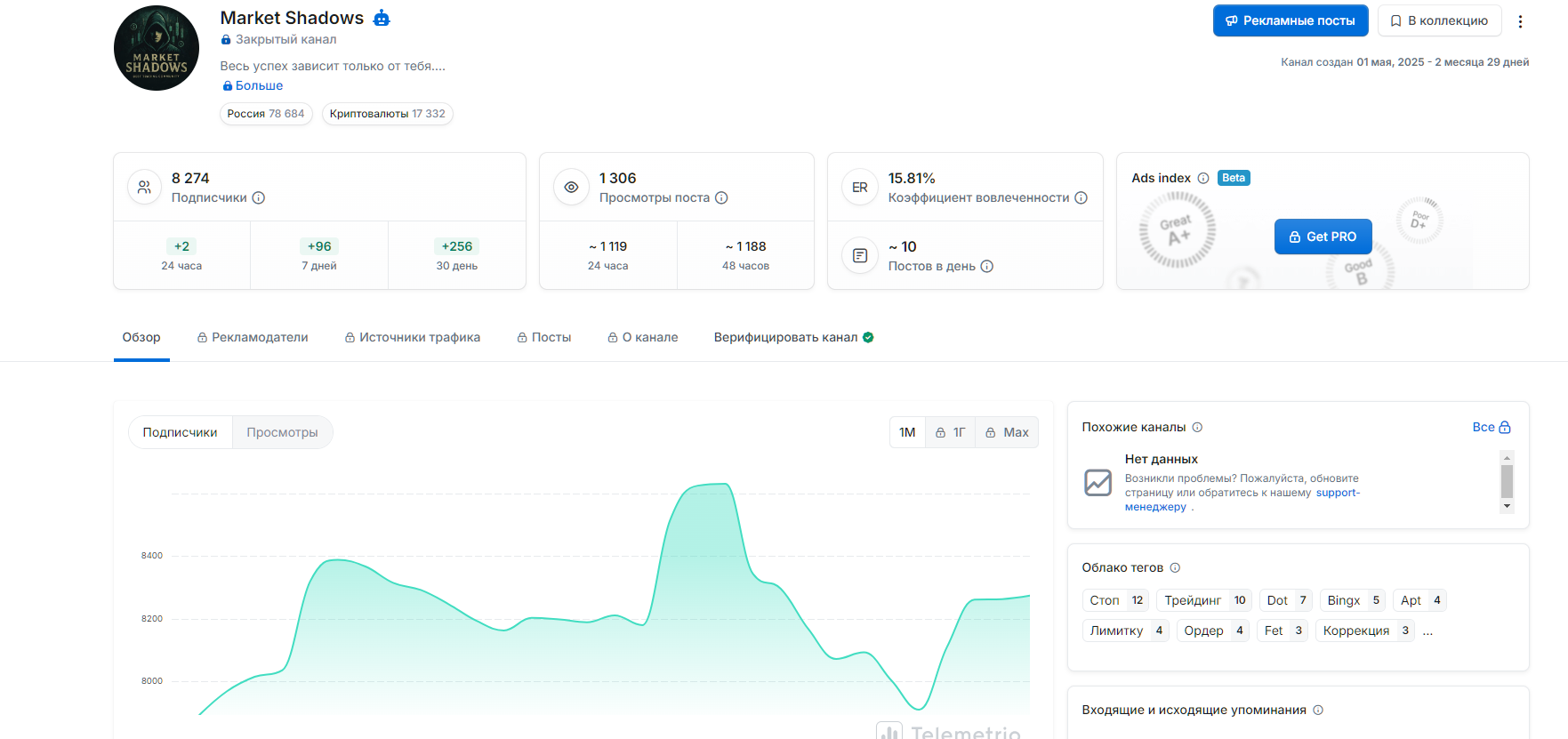This screenshot has width=1568, height=739.
Task: Add channel via В коллекцию button
Action: point(1439,20)
